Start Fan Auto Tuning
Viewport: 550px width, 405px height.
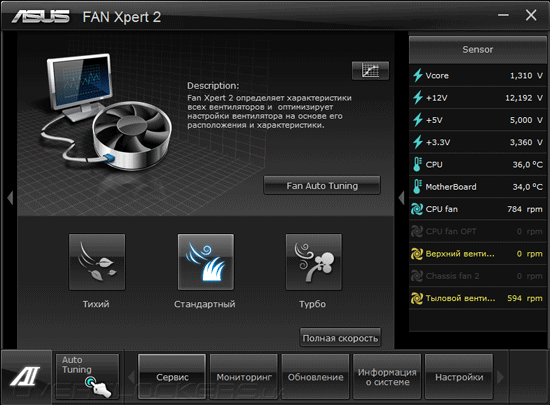point(322,185)
